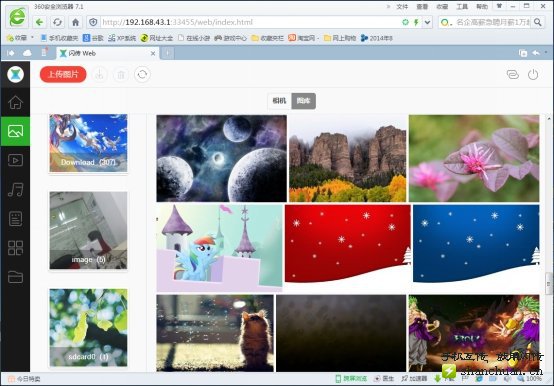
Task: Click the power disconnect icon at top right
Action: pyautogui.click(x=533, y=75)
